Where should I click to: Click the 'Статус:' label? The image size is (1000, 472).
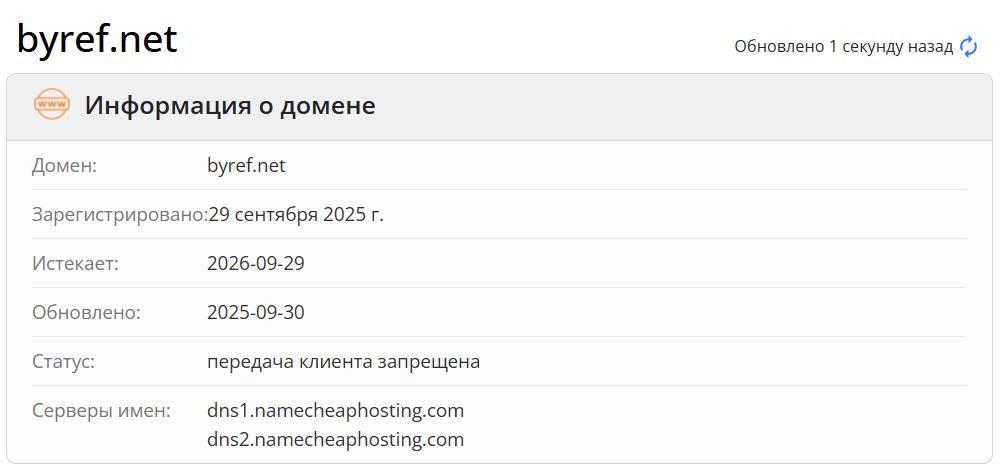[63, 361]
